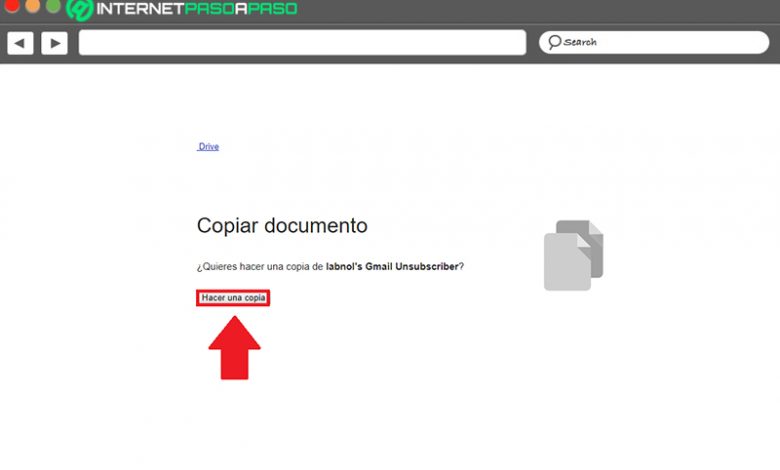Screen dimensions: 780x470
Task: Click the green maximize window dot
Action: [x=53, y=5]
